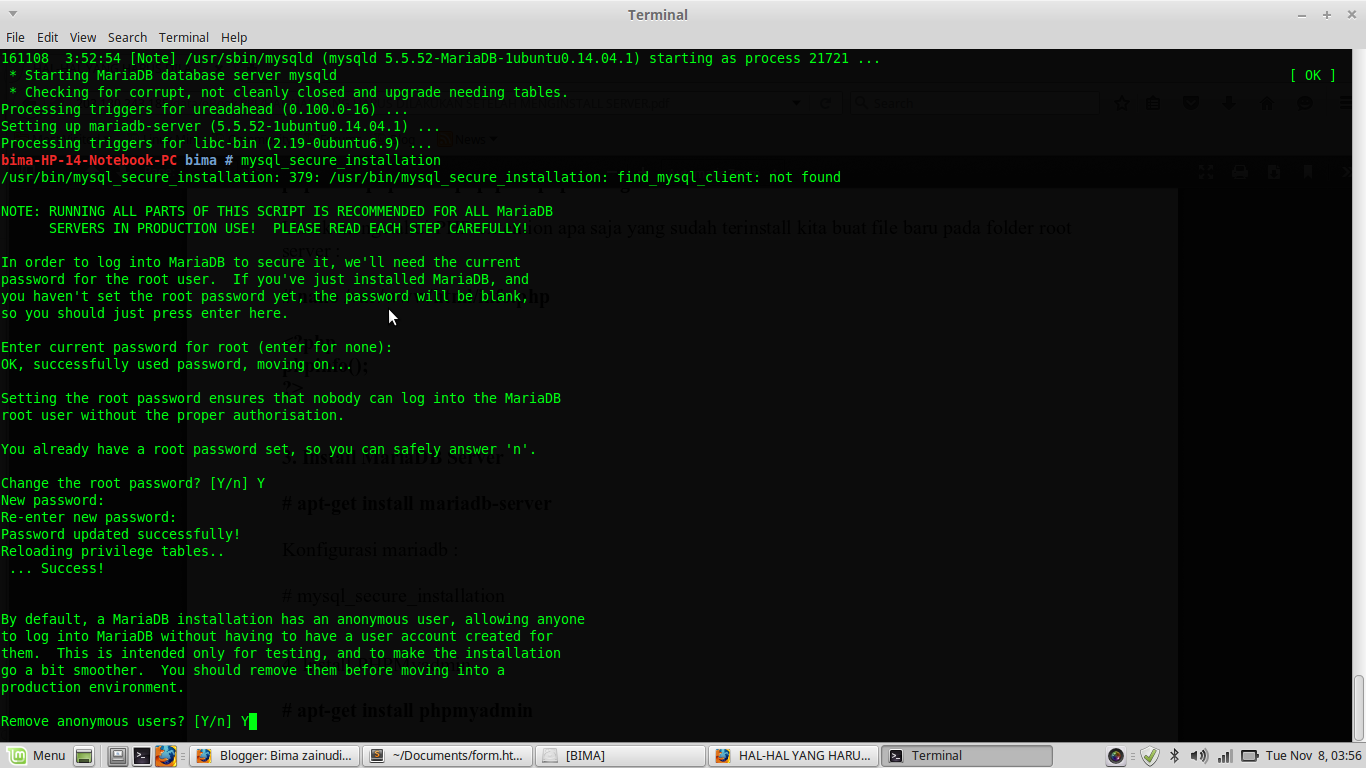Select the bookmark icon in the document viewer

tap(1308, 172)
